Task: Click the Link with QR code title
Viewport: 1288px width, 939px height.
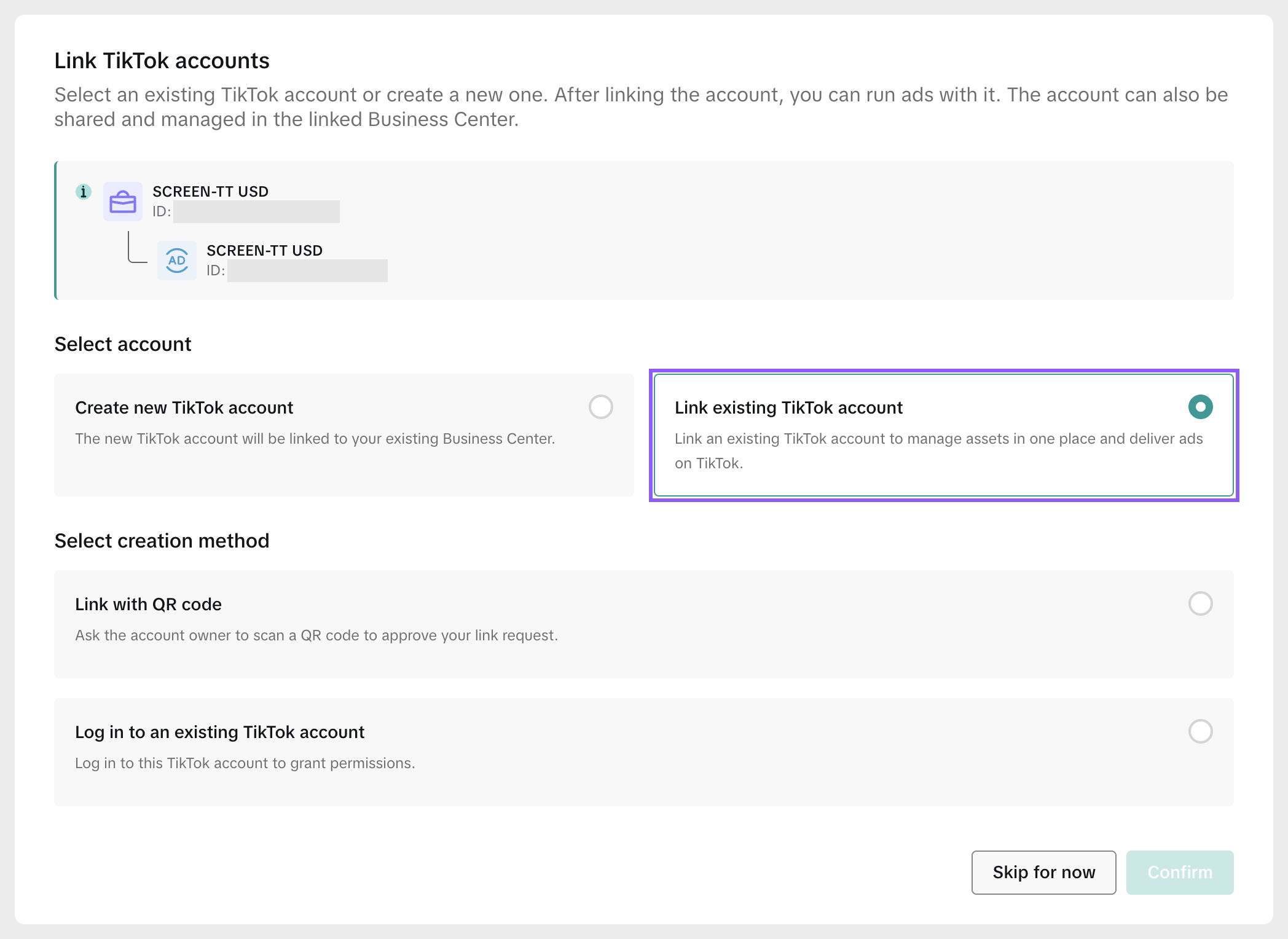Action: 149,604
